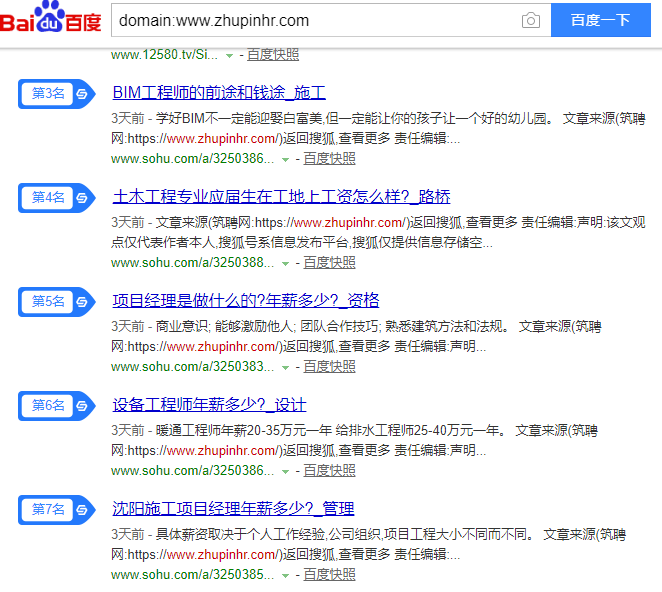The height and width of the screenshot is (592, 662).
Task: Expand dropdown arrow after www.sohu.com/a/3250383...
Action: 285,367
